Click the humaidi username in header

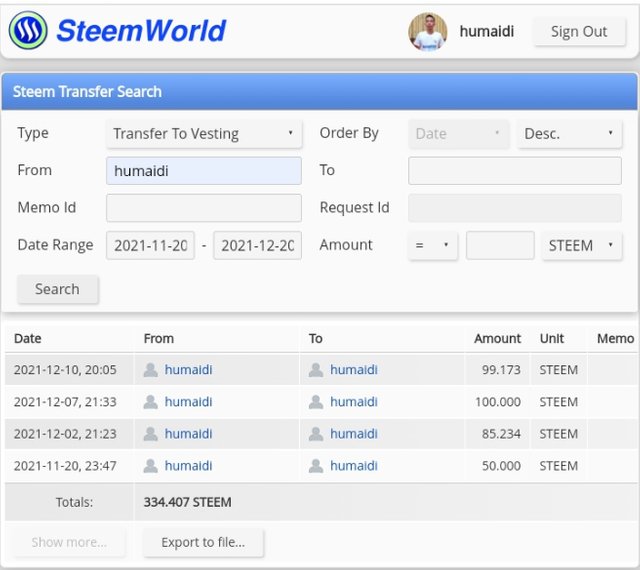pyautogui.click(x=487, y=31)
